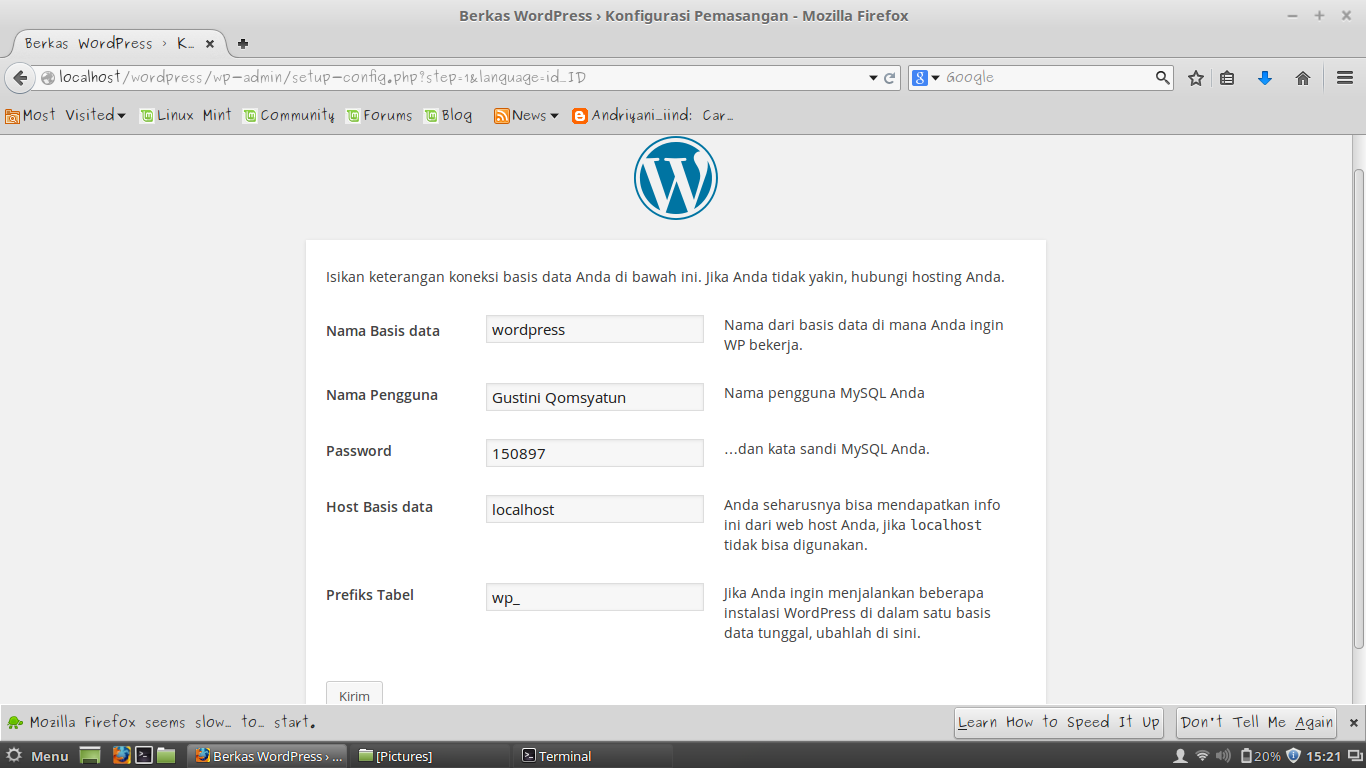
Task: Open the user applet in system tray
Action: click(1180, 756)
